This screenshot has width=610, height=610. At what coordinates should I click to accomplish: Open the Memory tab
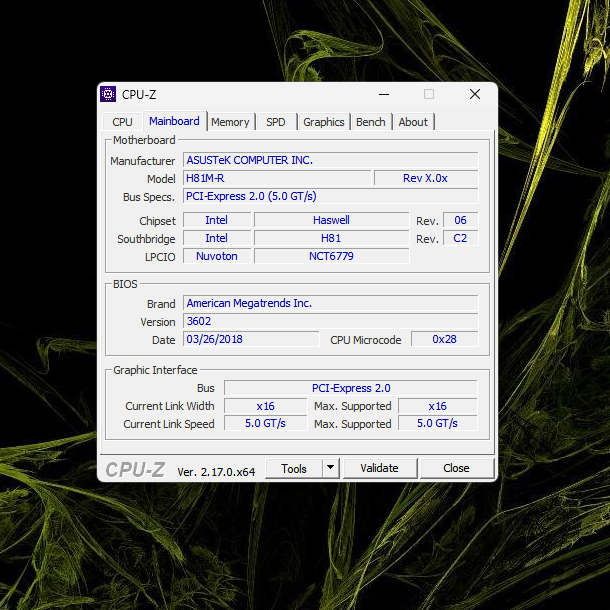coord(230,122)
